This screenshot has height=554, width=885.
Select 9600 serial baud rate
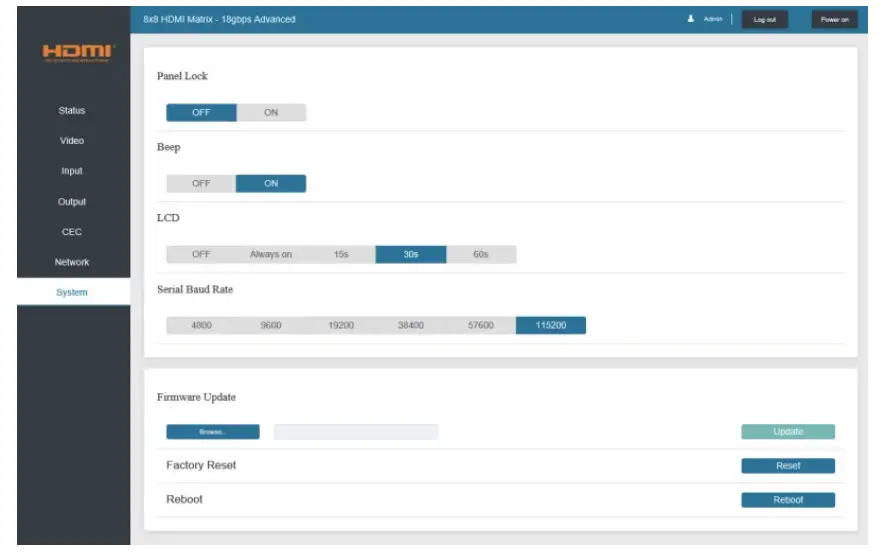(x=271, y=326)
